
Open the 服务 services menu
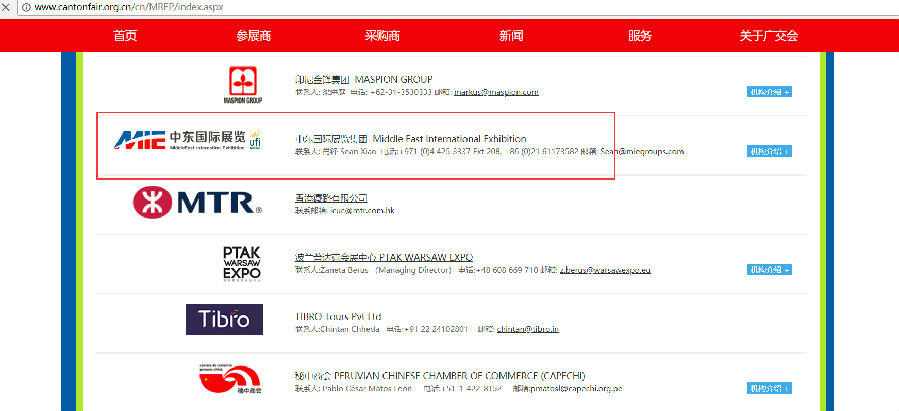640,36
